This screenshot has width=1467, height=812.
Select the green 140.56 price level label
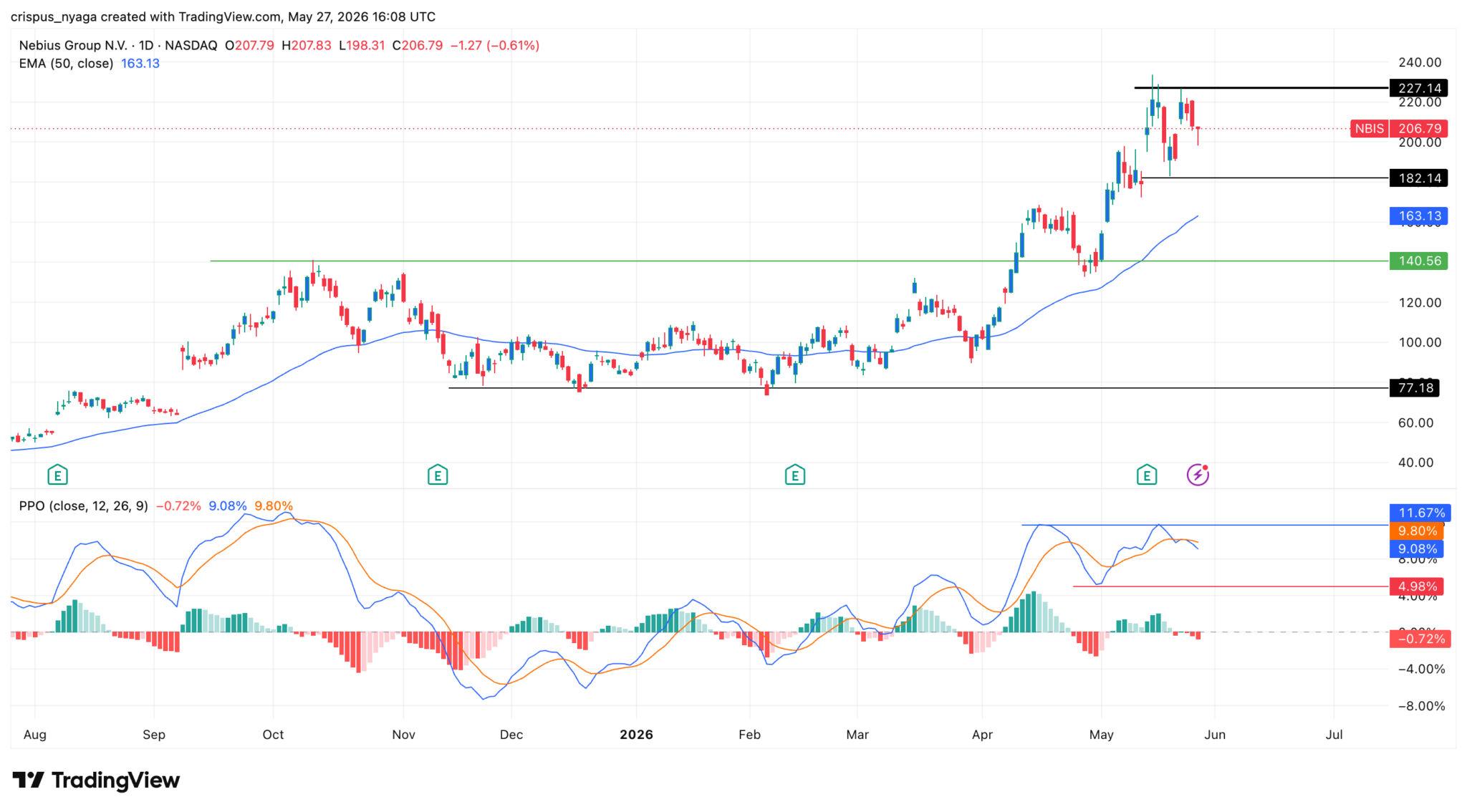point(1418,261)
